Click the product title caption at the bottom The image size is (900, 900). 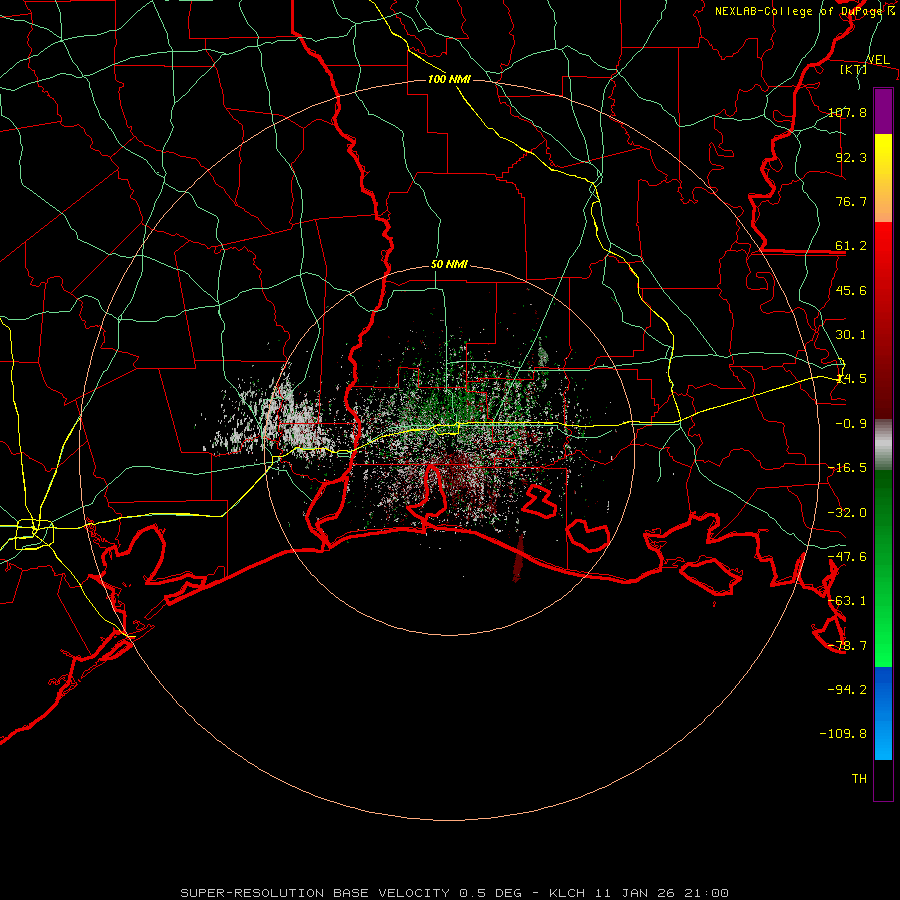pyautogui.click(x=455, y=893)
